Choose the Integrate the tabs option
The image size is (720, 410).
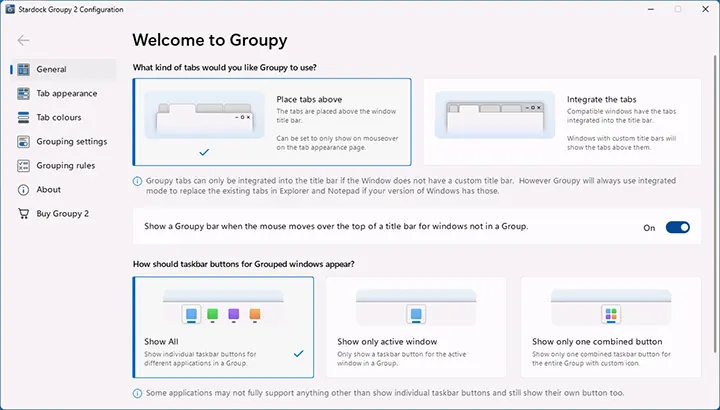pyautogui.click(x=562, y=122)
